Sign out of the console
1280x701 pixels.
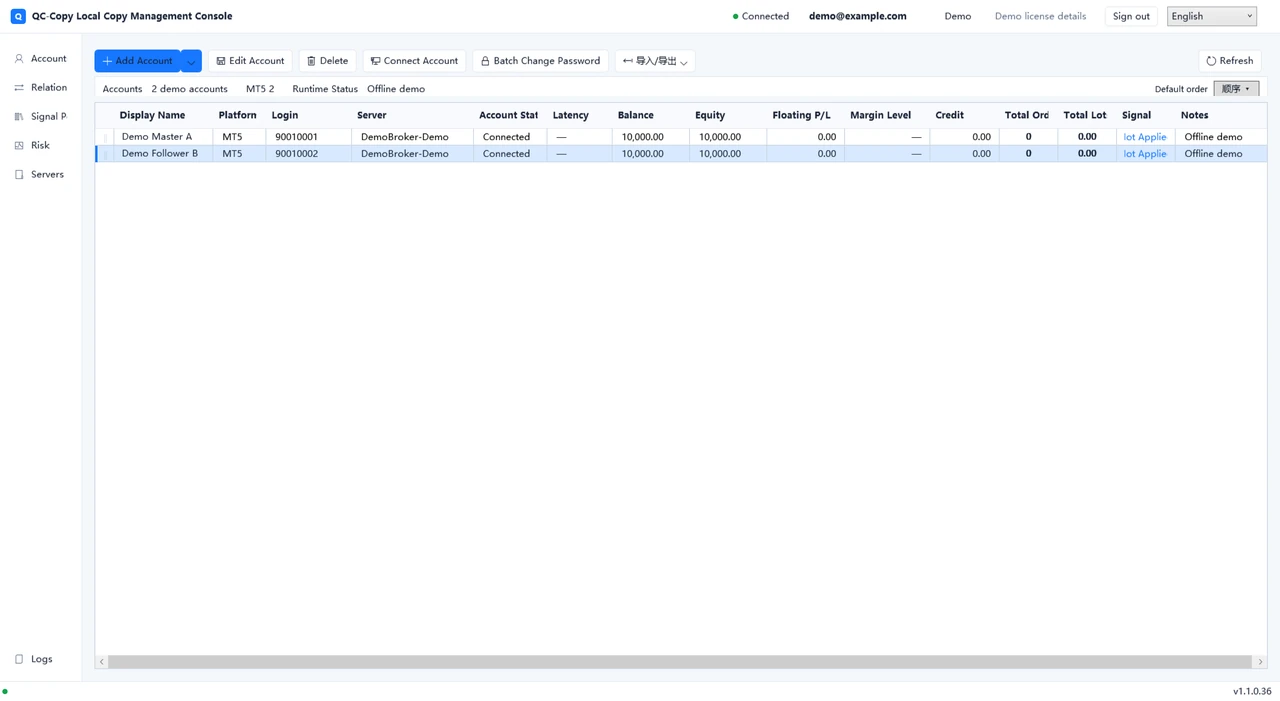pos(1131,16)
